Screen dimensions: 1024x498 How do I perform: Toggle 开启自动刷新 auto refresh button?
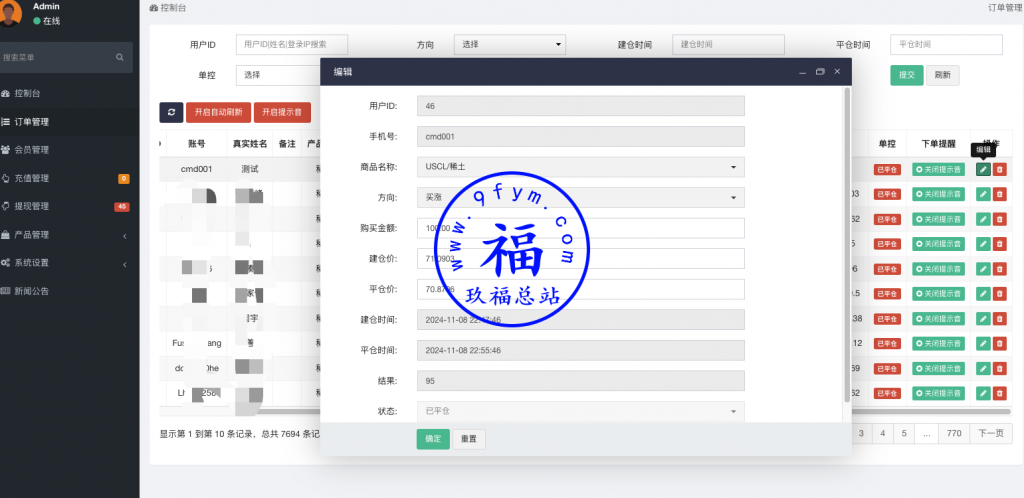coord(218,112)
